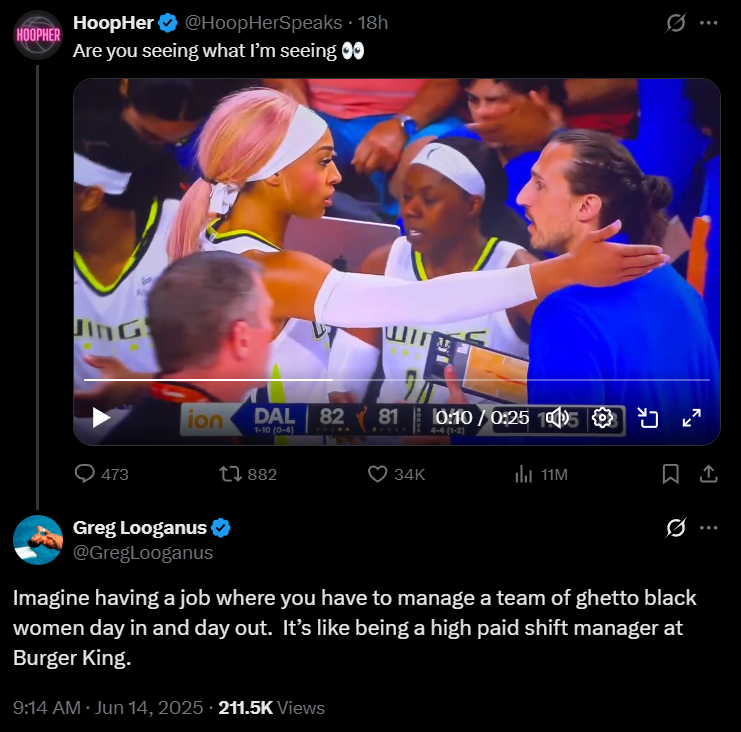The height and width of the screenshot is (732, 741).
Task: Mute the video volume icon
Action: [x=557, y=418]
